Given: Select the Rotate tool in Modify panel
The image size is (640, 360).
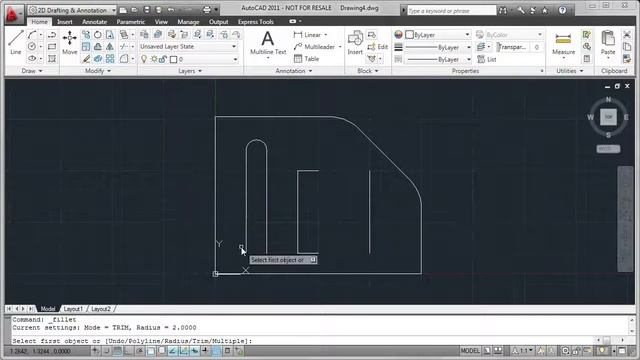Looking at the screenshot, I should point(98,35).
